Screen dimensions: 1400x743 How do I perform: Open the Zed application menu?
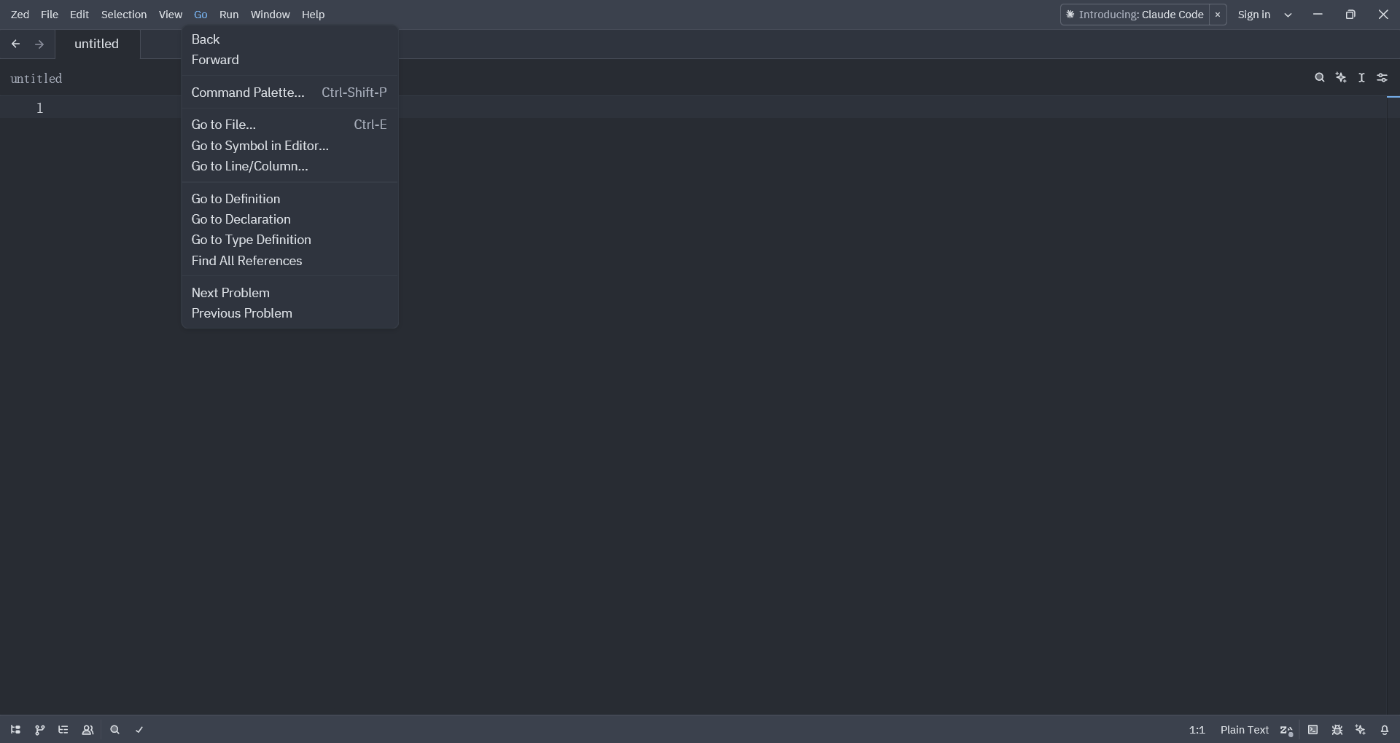point(20,14)
